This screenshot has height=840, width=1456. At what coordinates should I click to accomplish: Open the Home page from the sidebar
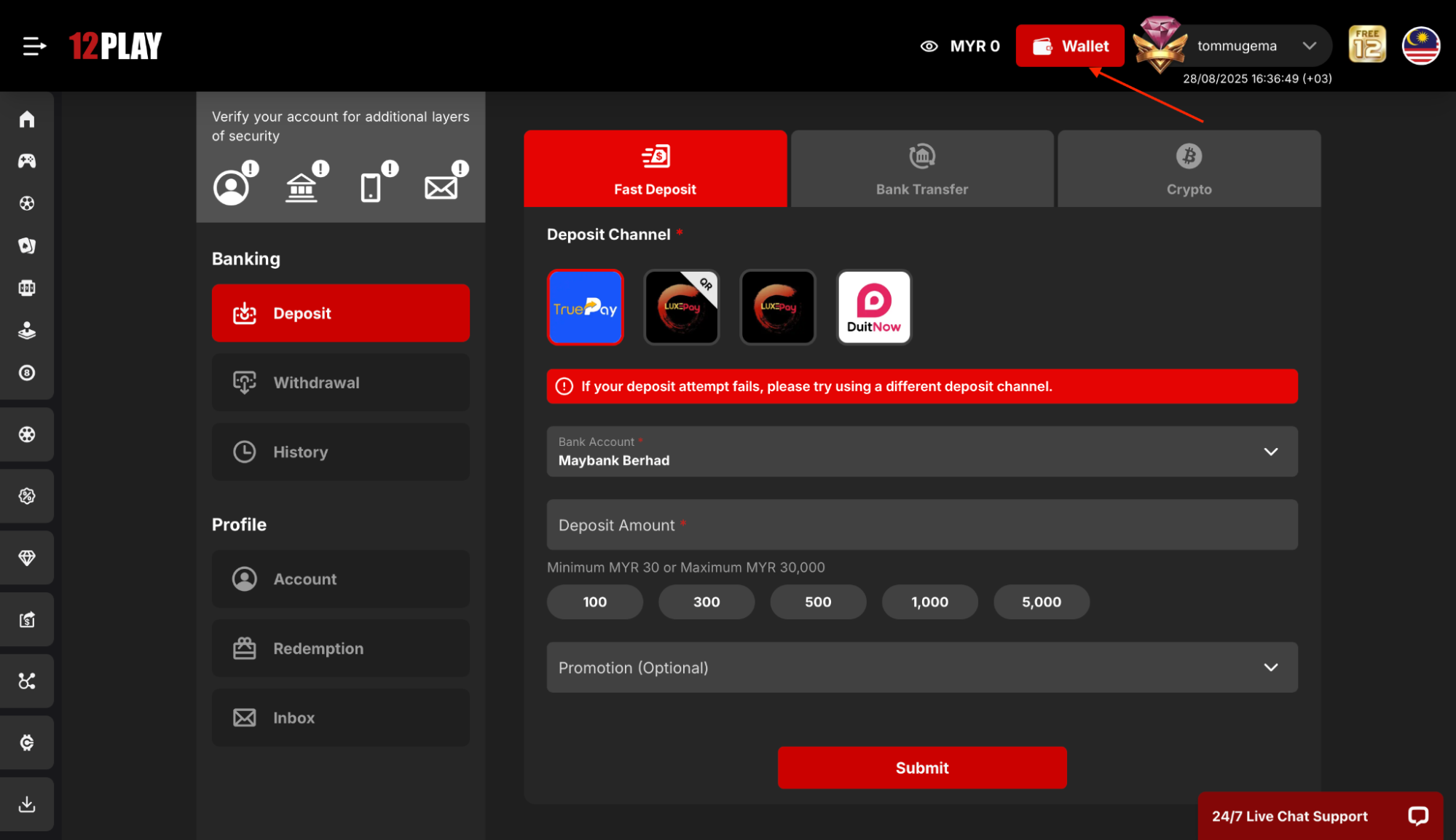pyautogui.click(x=27, y=119)
